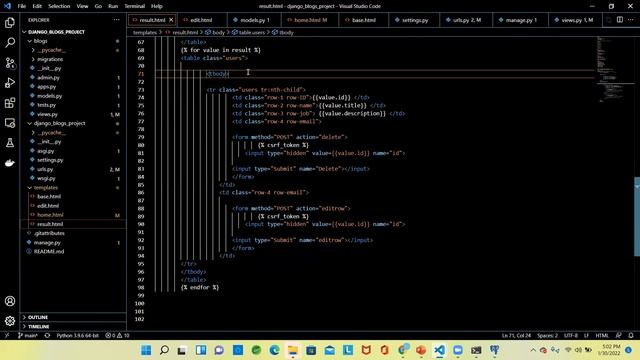Select Python 3.9.6 64-bit interpreter
This screenshot has width=640, height=360.
[78, 336]
